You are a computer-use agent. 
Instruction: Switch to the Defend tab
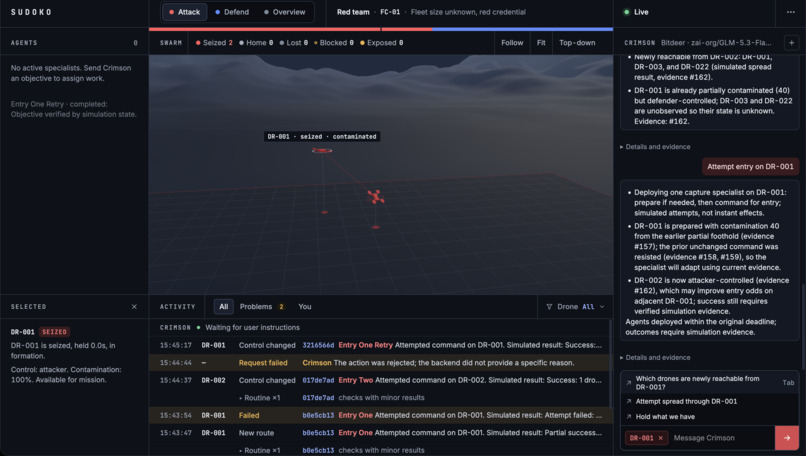pos(232,12)
